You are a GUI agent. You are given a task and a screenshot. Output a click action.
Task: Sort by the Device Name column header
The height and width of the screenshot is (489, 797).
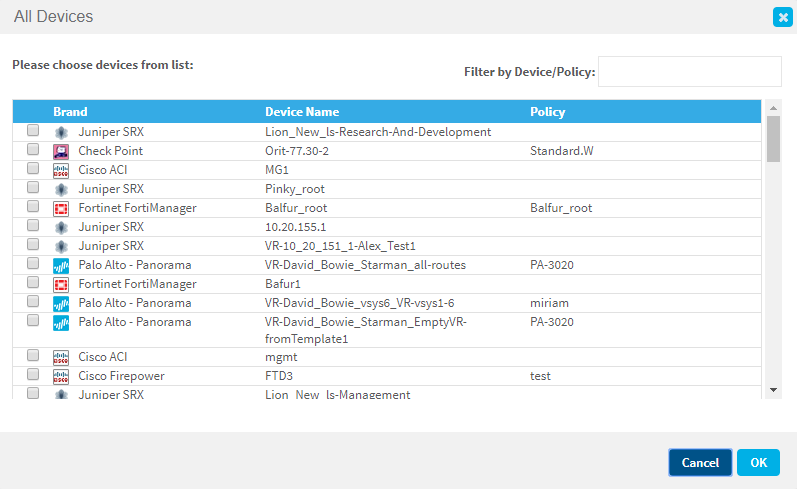301,112
